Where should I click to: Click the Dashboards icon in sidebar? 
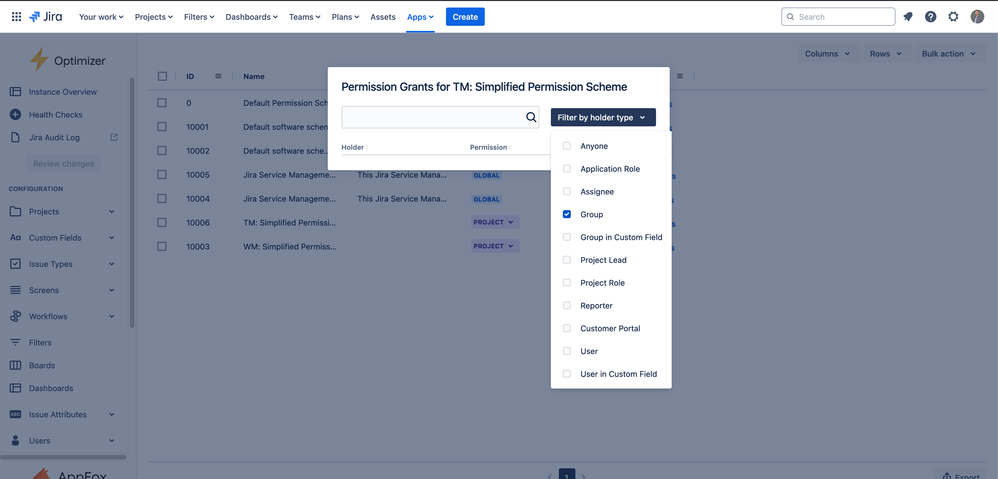point(15,388)
